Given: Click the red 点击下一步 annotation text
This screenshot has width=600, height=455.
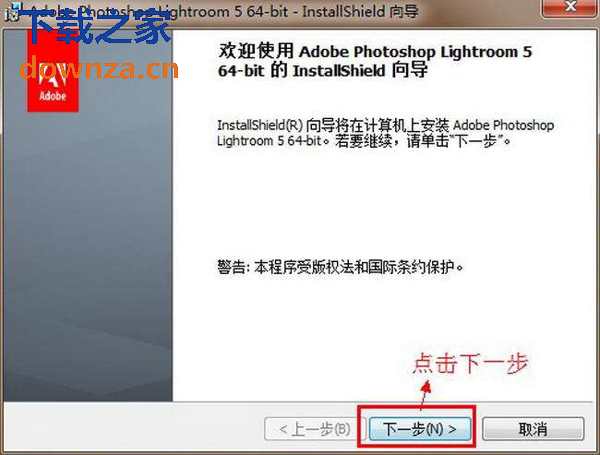Looking at the screenshot, I should (x=470, y=363).
